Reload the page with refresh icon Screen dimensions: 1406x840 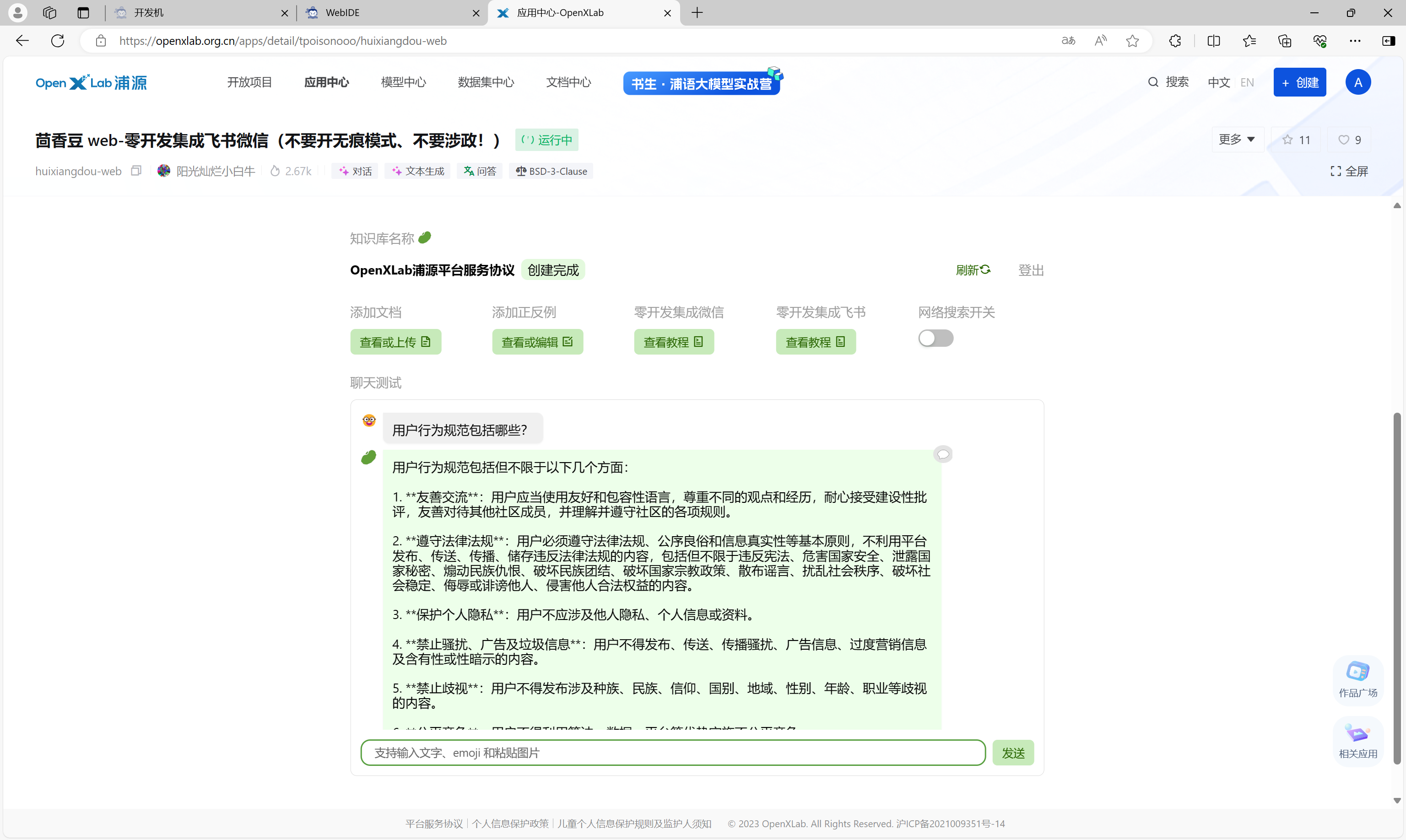(57, 41)
